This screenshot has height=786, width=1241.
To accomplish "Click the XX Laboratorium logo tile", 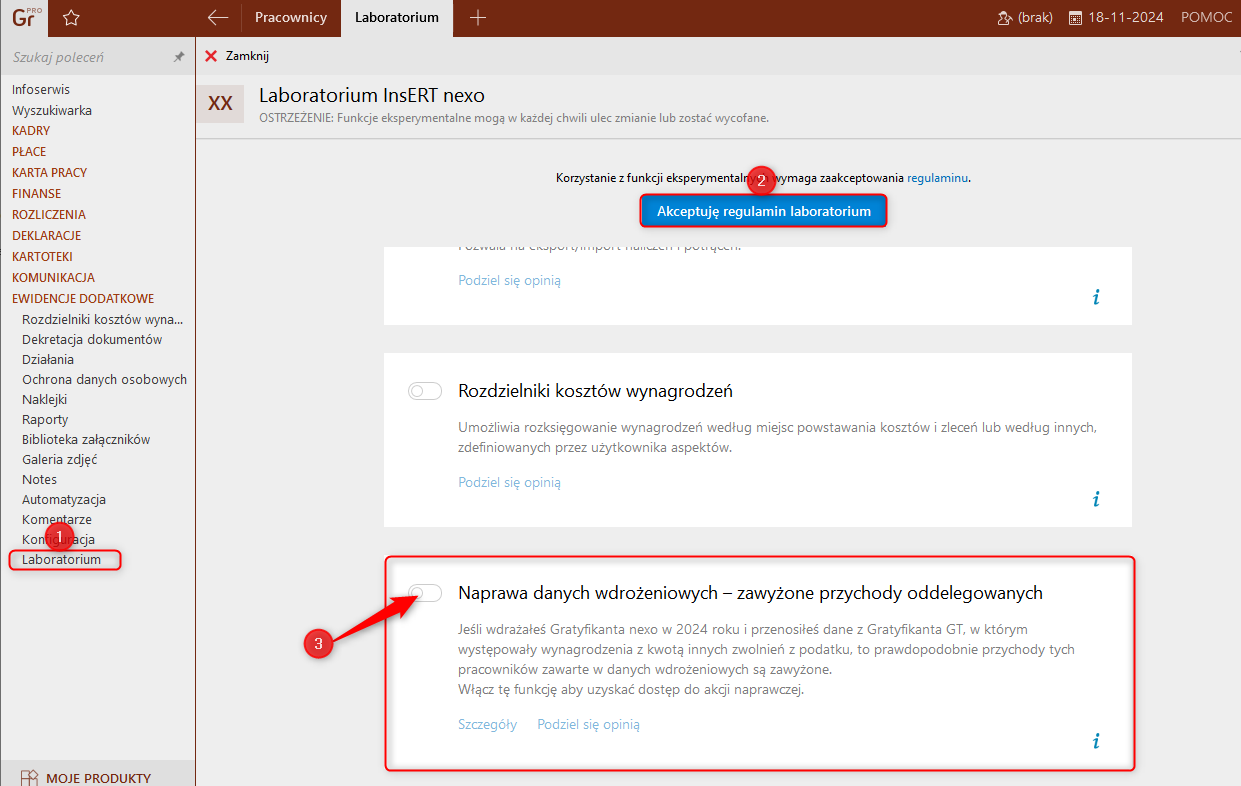I will click(220, 104).
